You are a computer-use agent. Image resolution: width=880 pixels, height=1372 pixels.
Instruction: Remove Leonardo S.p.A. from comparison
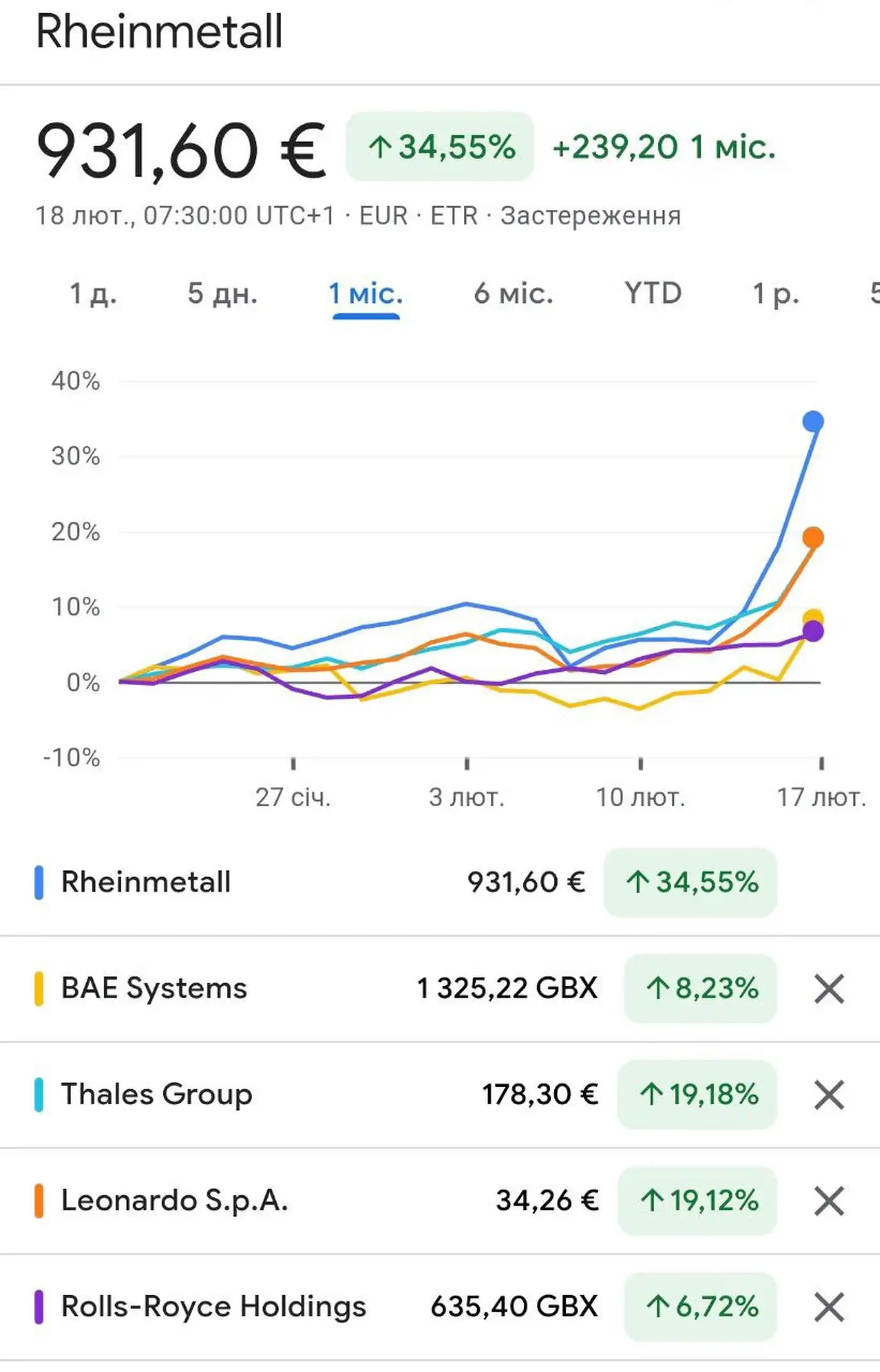point(828,1201)
